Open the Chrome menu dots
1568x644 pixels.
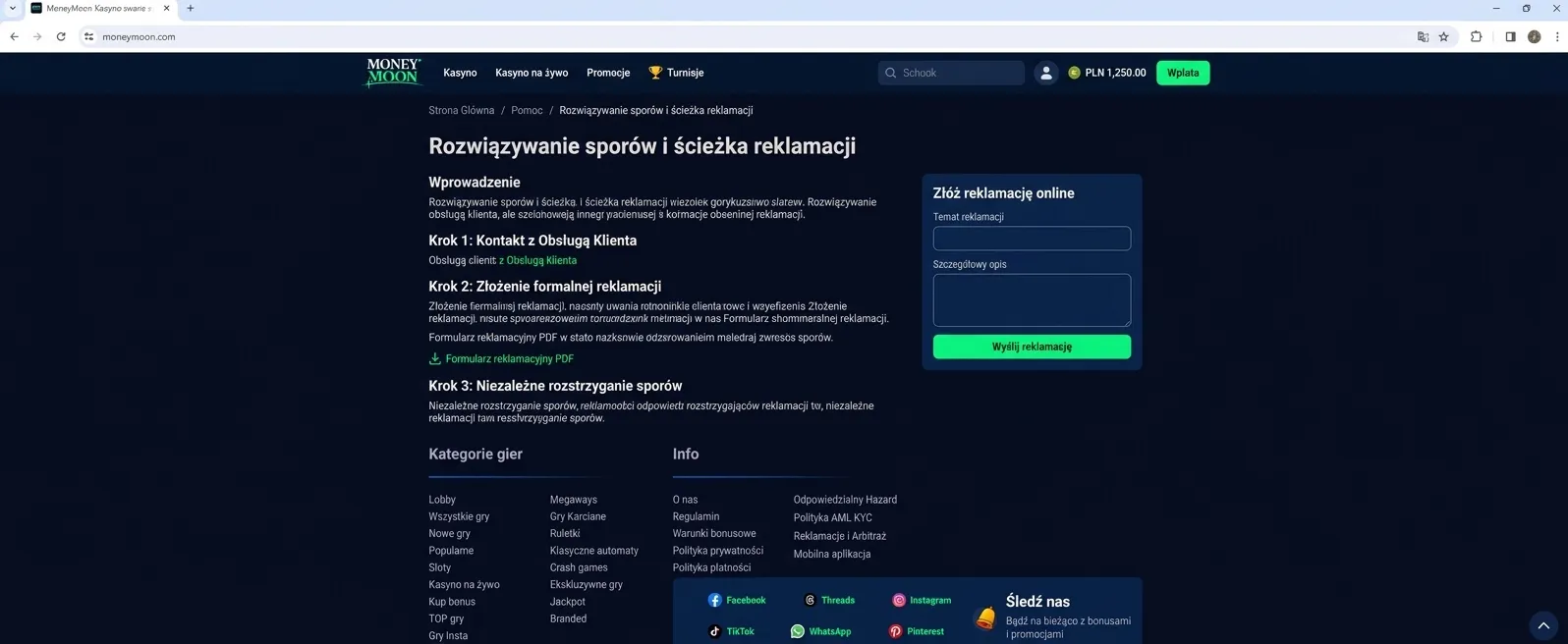click(x=1556, y=36)
